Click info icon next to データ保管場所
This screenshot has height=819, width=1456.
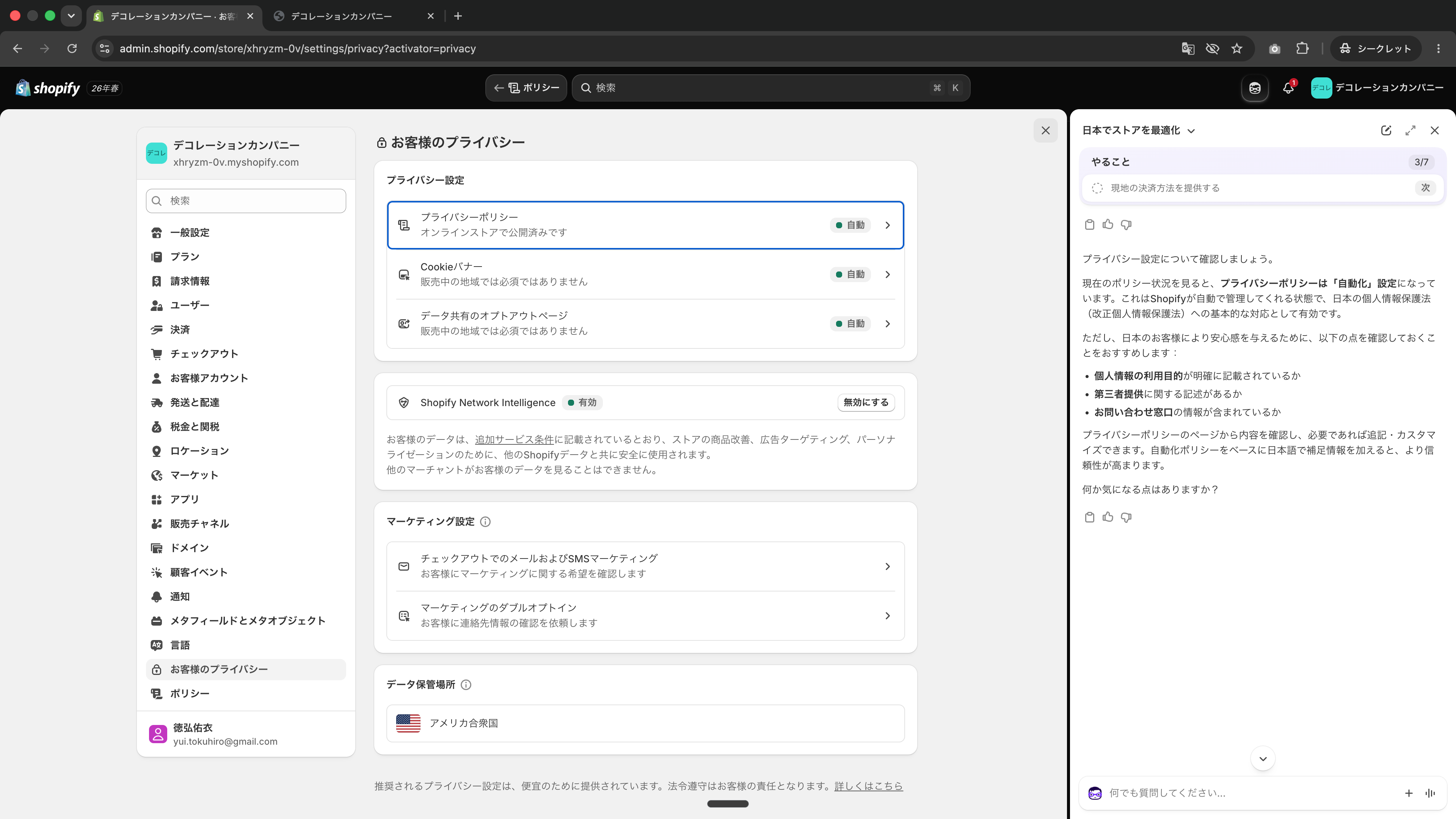point(466,685)
